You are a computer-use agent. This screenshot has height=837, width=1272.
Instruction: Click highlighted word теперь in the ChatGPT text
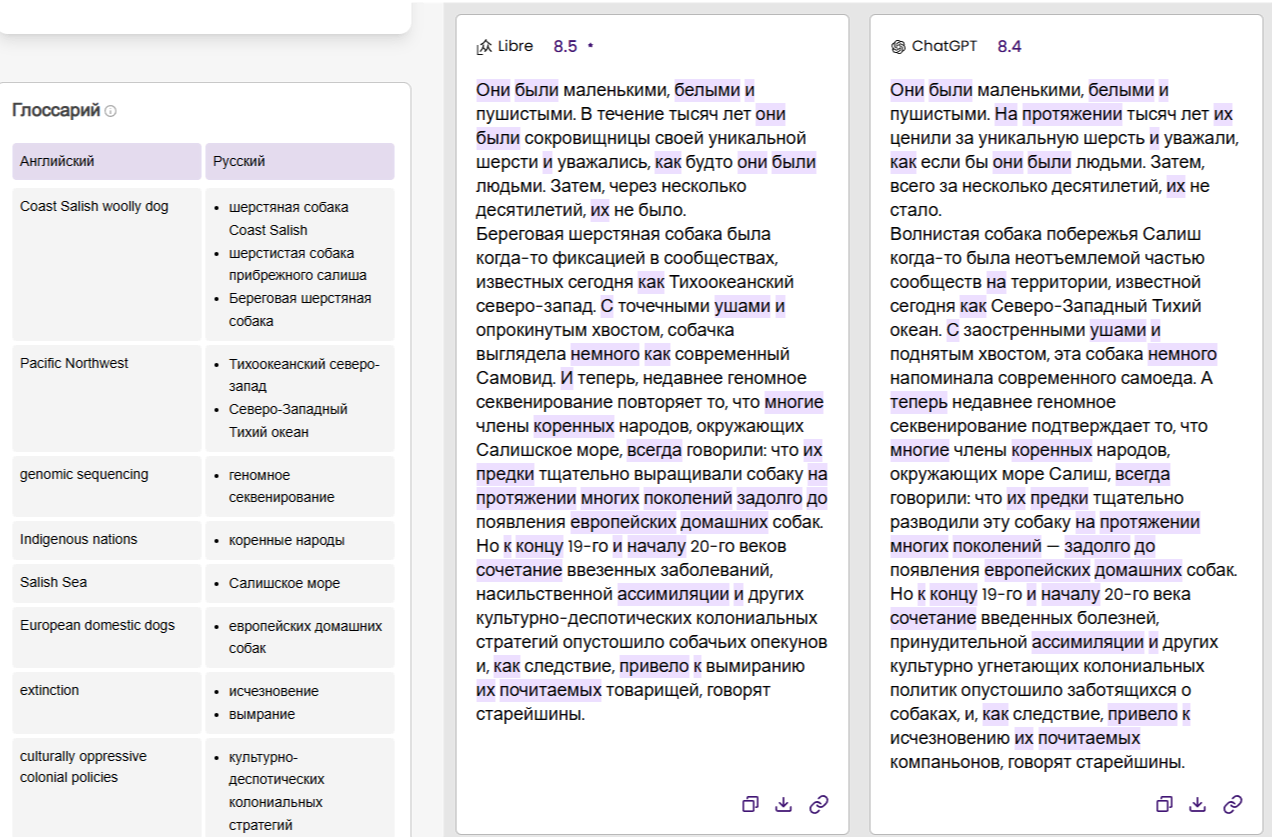(918, 402)
